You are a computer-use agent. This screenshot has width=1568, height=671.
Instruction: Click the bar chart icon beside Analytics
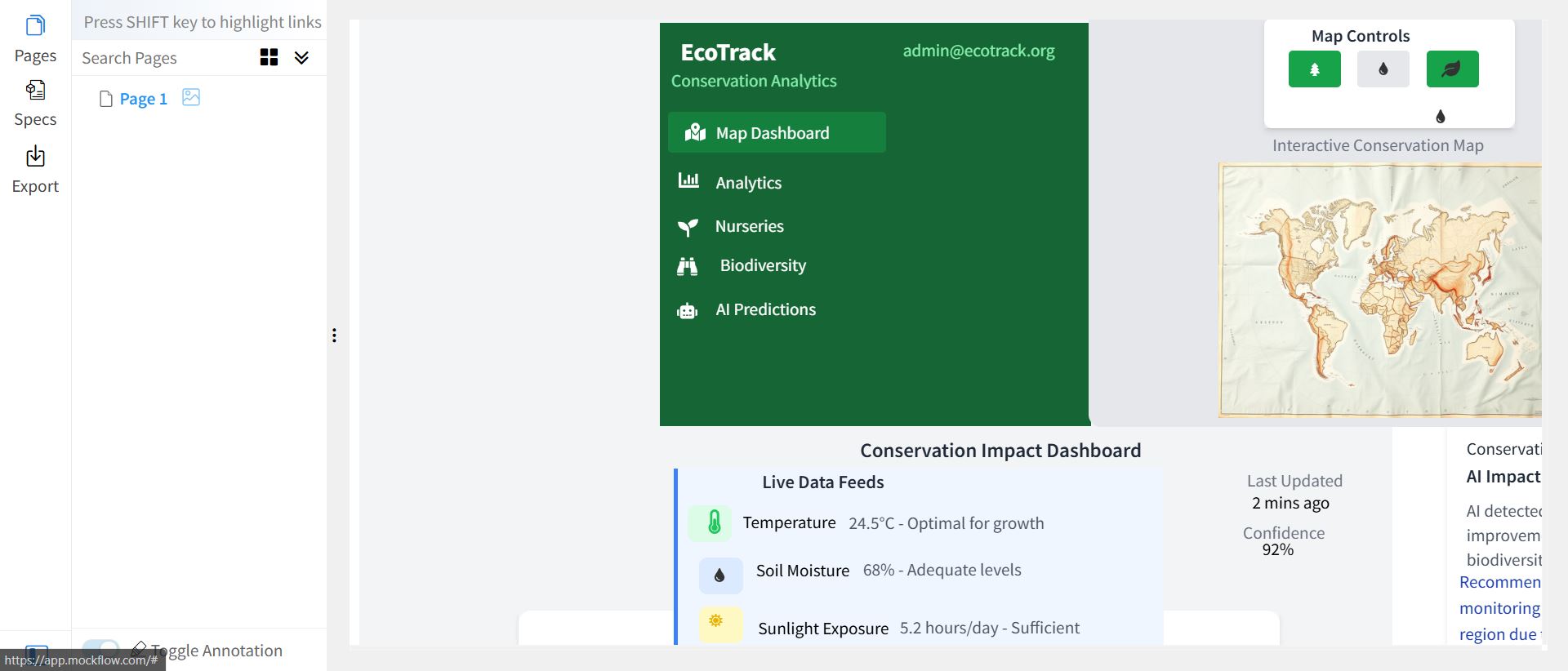688,180
